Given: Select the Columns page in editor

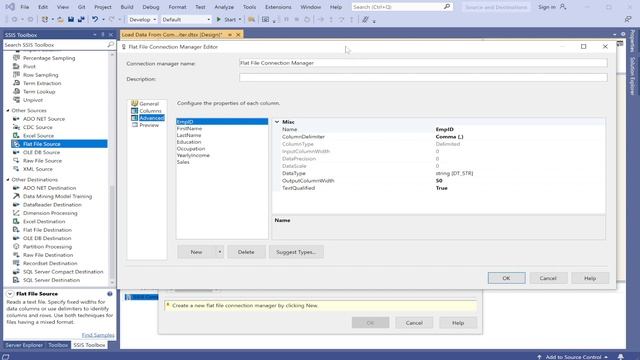Looking at the screenshot, I should [150, 111].
